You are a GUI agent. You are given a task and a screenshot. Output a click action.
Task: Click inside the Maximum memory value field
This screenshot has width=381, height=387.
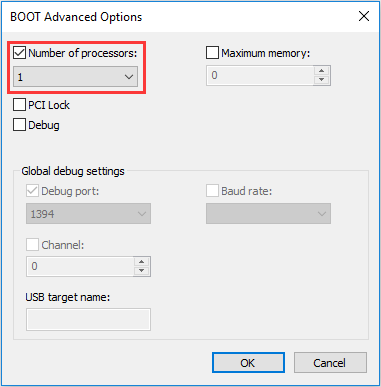[x=260, y=75]
